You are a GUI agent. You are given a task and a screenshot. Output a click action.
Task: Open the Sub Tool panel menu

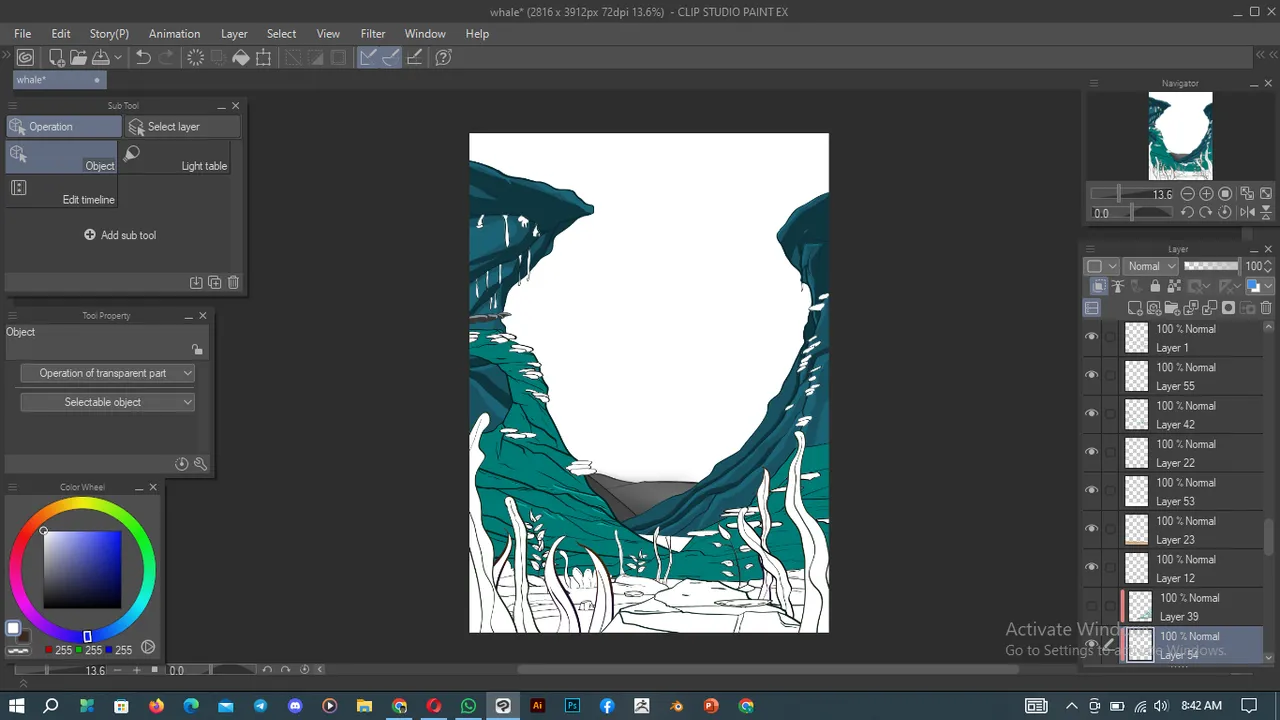13,105
